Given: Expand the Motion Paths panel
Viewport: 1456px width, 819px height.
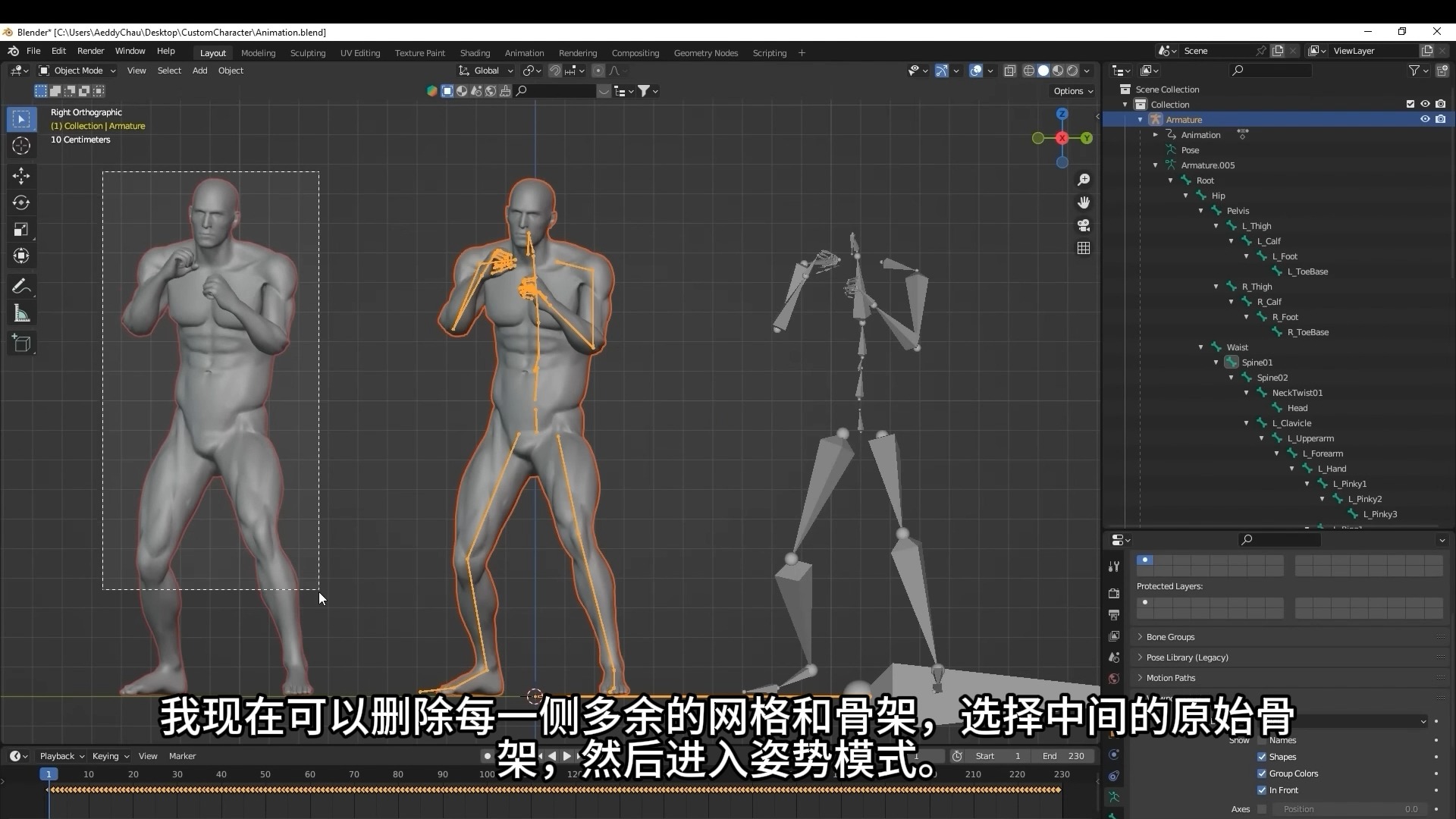Looking at the screenshot, I should (x=1170, y=678).
